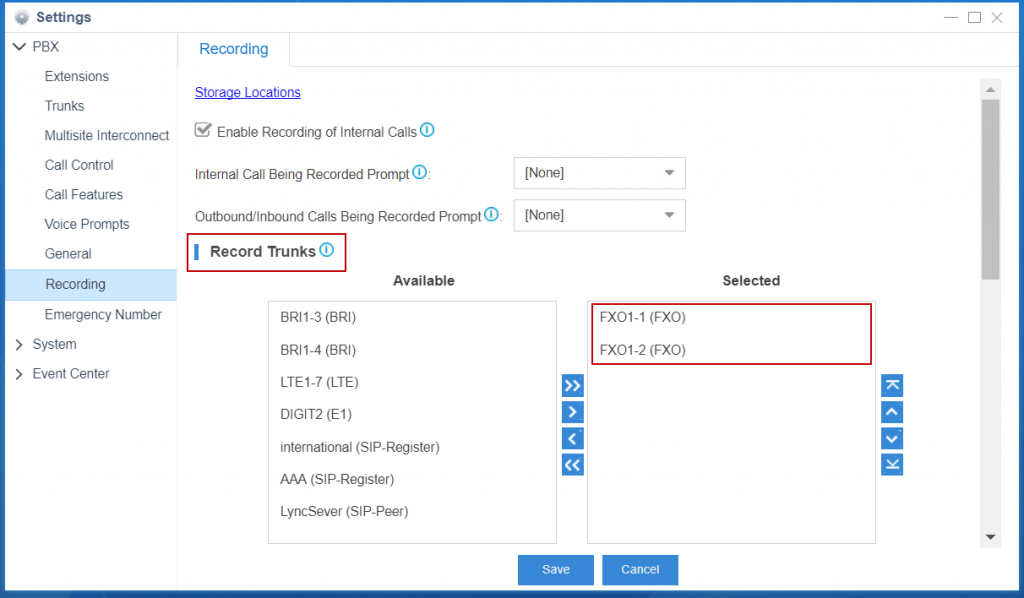Expand the Event Center sidebar section
Viewport: 1024px width, 598px height.
click(20, 374)
